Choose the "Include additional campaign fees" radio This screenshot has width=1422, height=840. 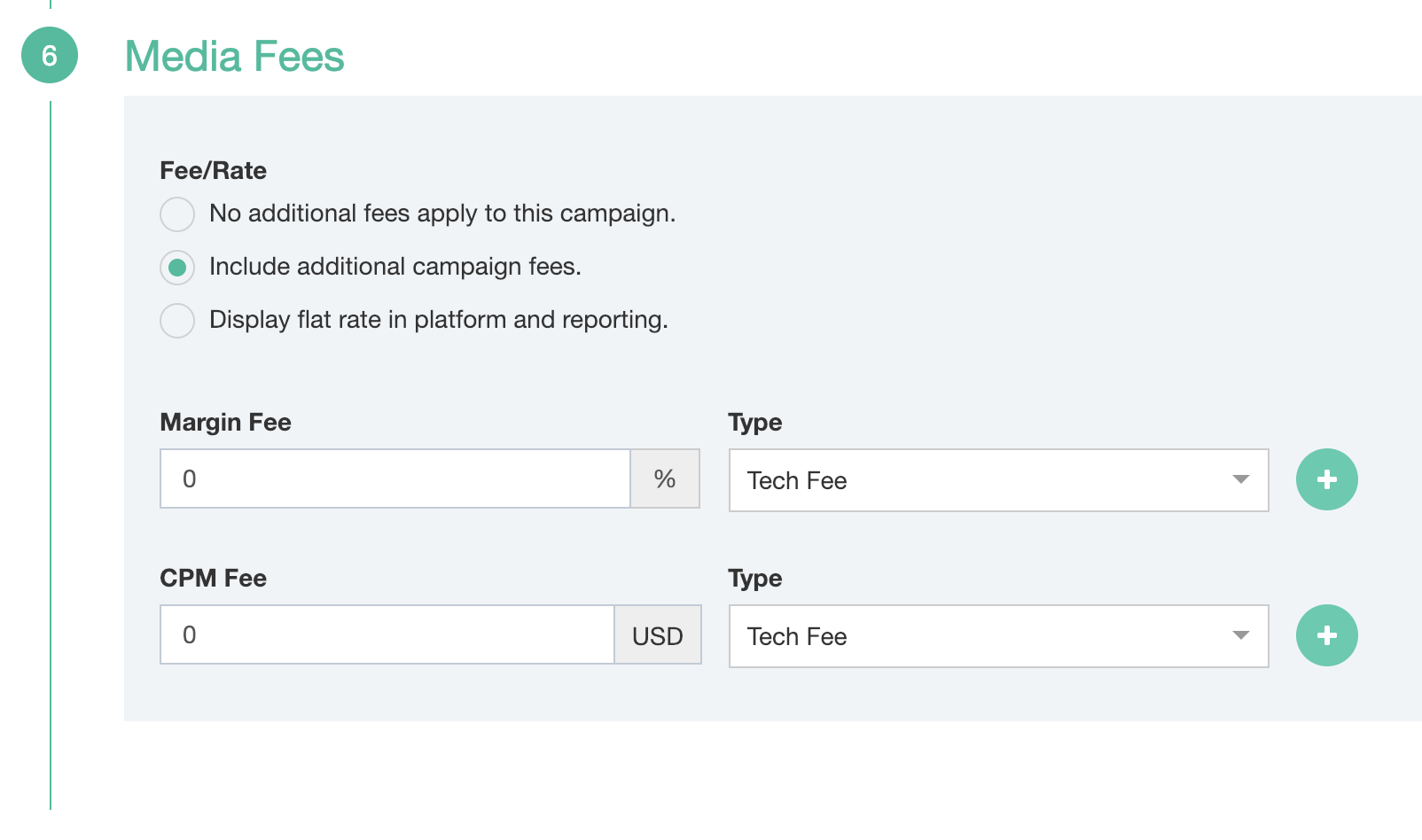pyautogui.click(x=177, y=268)
